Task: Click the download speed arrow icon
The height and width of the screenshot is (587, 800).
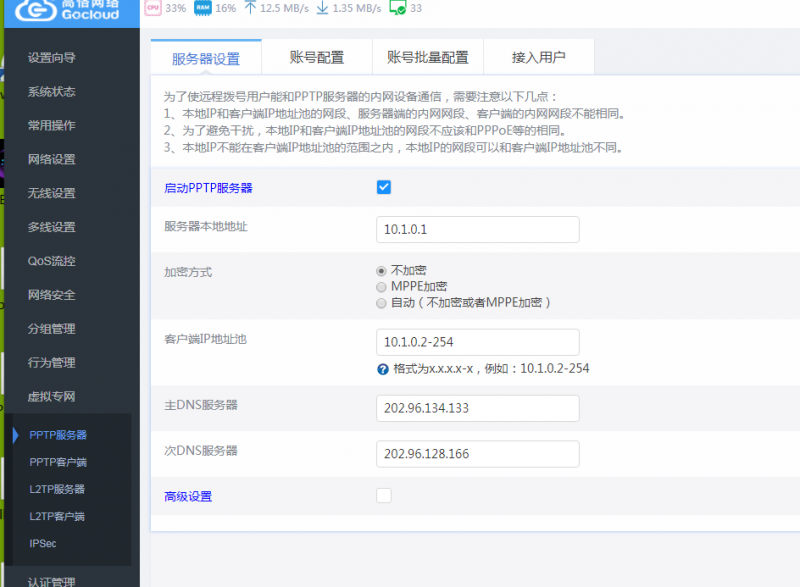Action: pos(322,7)
